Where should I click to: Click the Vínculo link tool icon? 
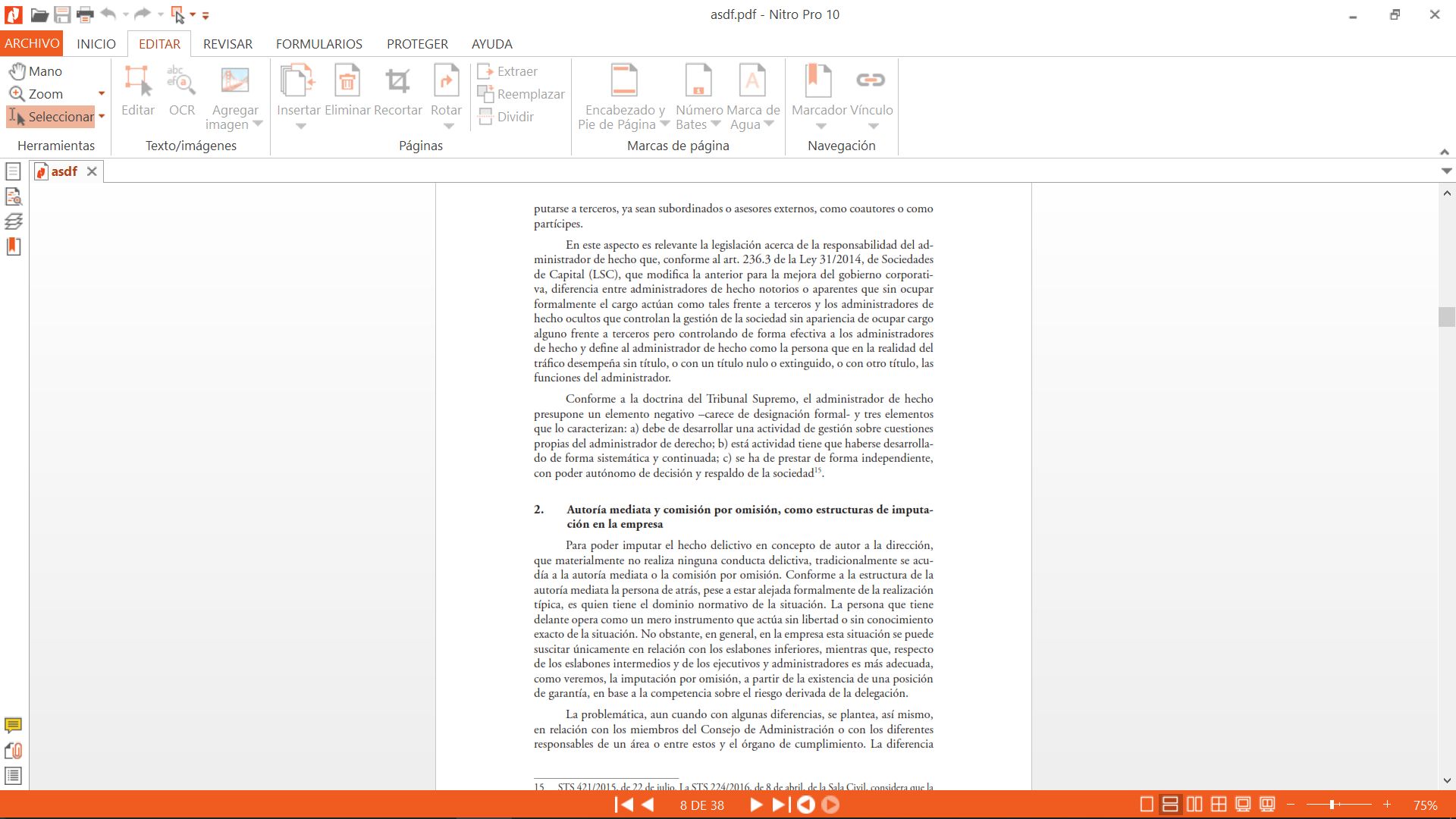871,80
